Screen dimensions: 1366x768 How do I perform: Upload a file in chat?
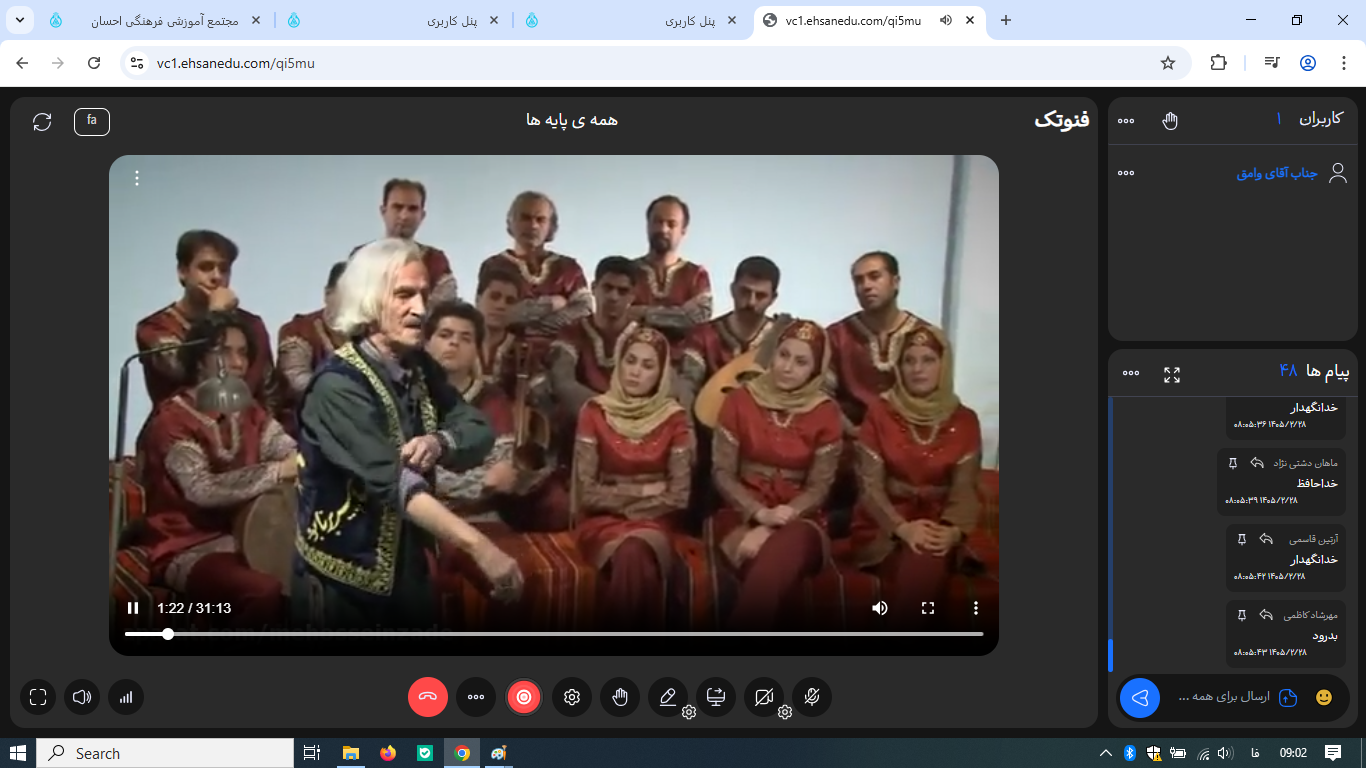1288,697
